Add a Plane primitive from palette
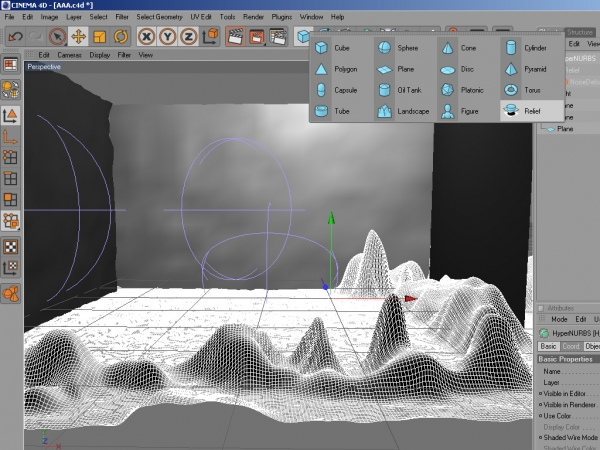Image resolution: width=600 pixels, height=450 pixels. coord(405,69)
